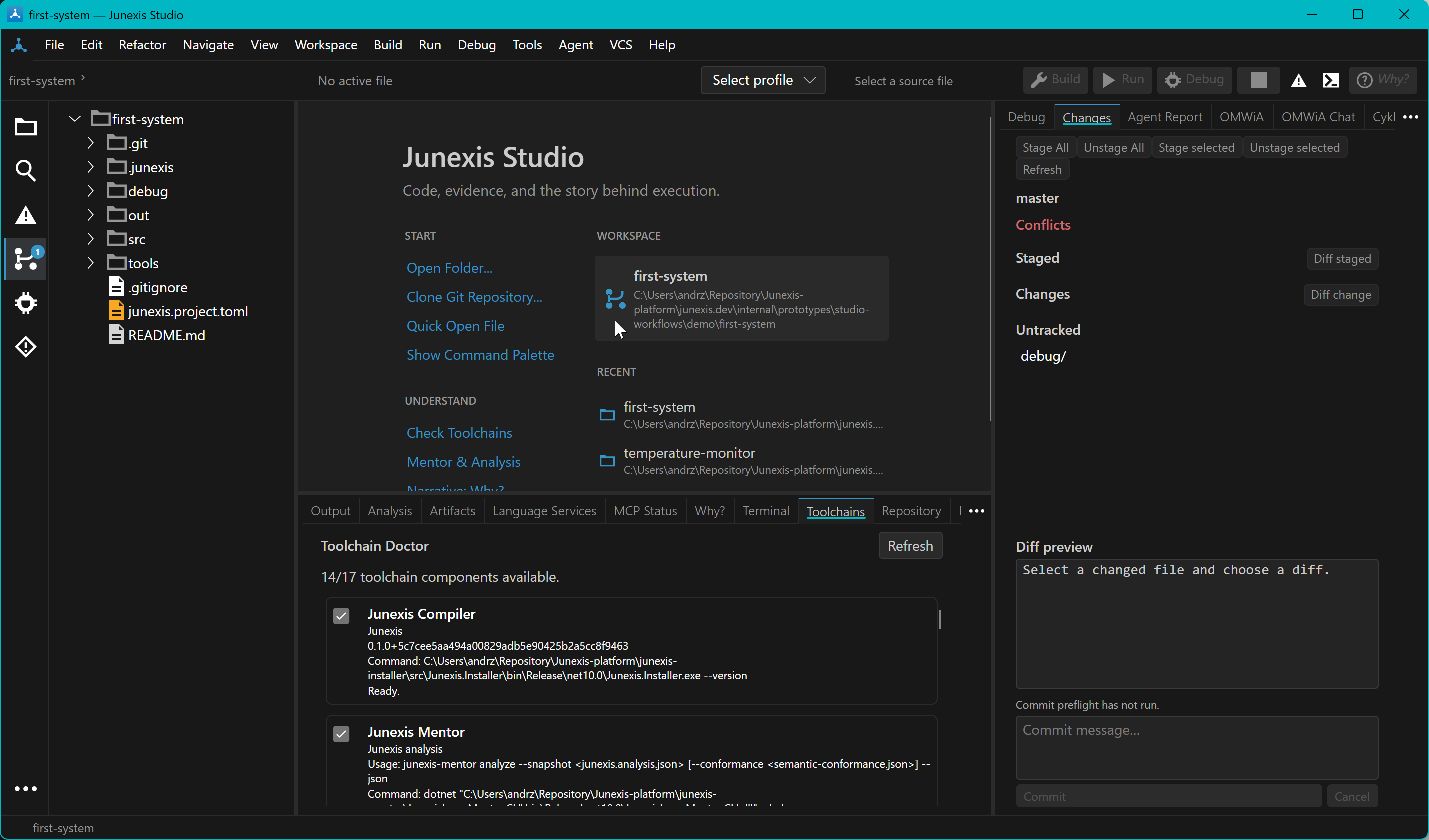Viewport: 1429px width, 840px height.
Task: Click the Stage All button
Action: (x=1045, y=148)
